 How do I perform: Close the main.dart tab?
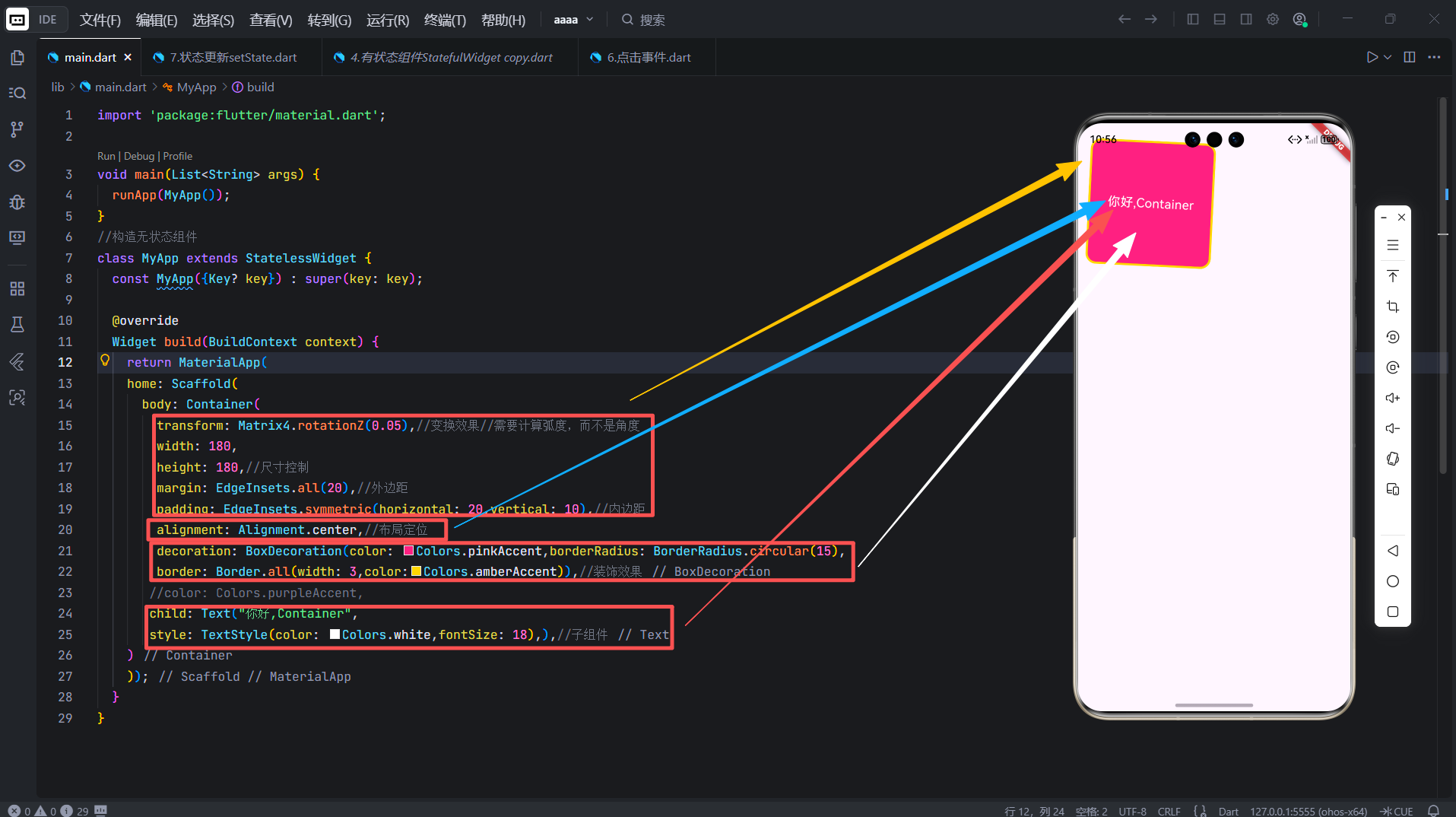pyautogui.click(x=128, y=57)
